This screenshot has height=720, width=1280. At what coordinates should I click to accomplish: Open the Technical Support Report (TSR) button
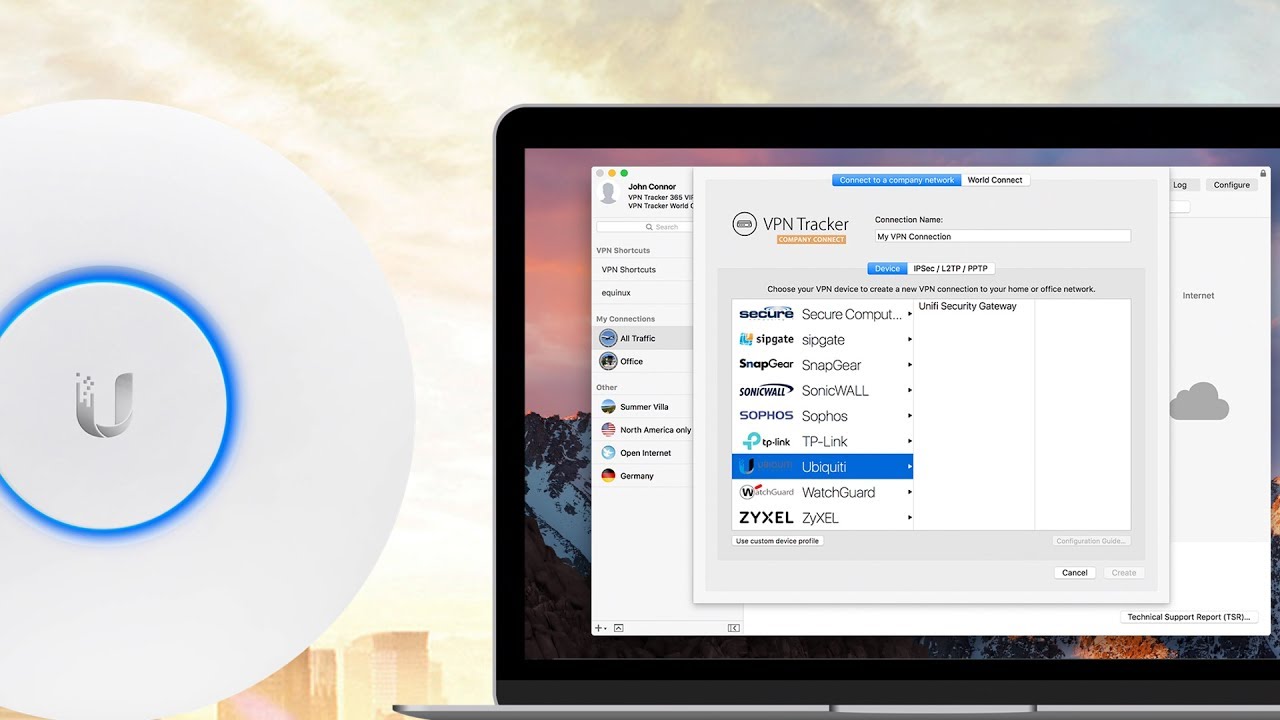pos(1188,617)
